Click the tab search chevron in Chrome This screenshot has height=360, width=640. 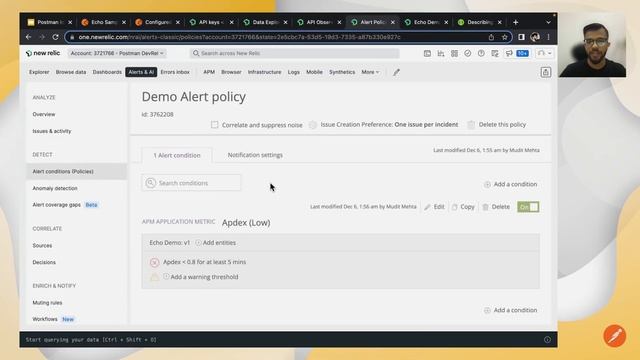click(x=548, y=22)
